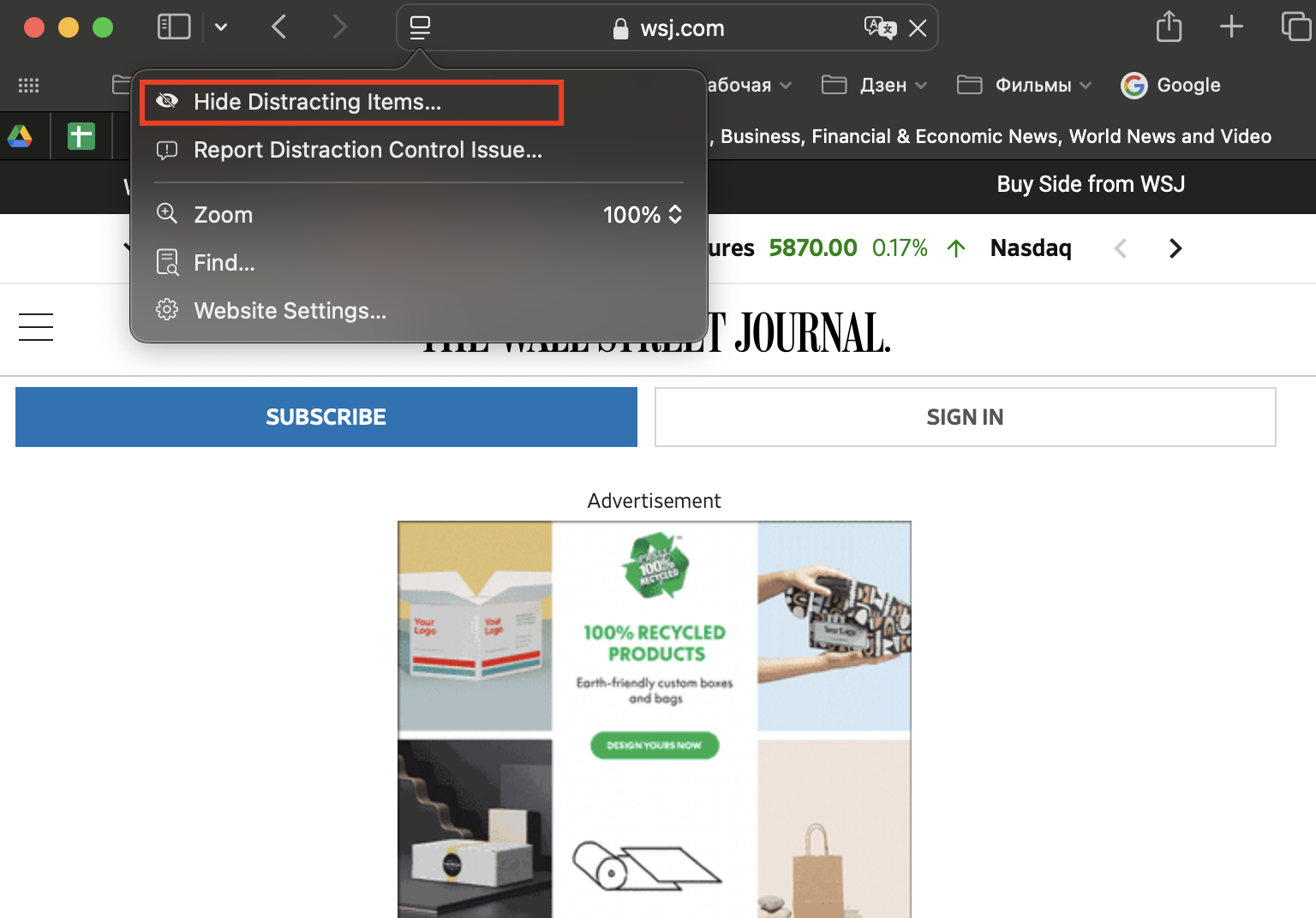The image size is (1316, 918).
Task: Click Design Yours Now ad button
Action: tap(655, 746)
